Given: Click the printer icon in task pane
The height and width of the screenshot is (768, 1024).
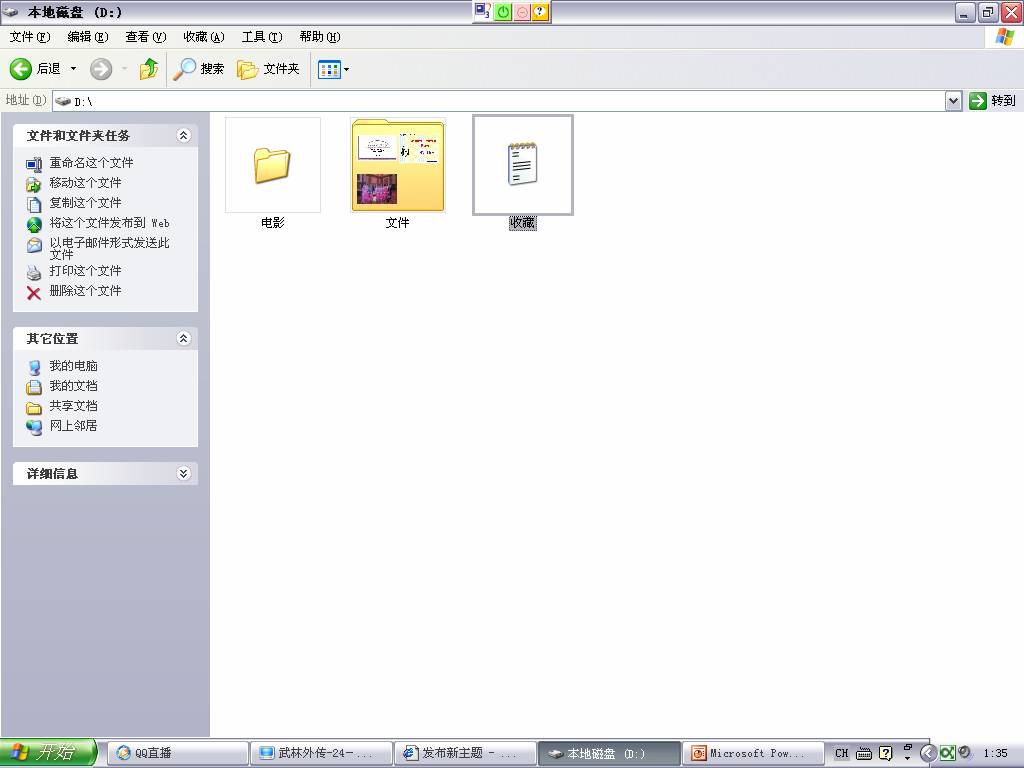Looking at the screenshot, I should pyautogui.click(x=34, y=272).
